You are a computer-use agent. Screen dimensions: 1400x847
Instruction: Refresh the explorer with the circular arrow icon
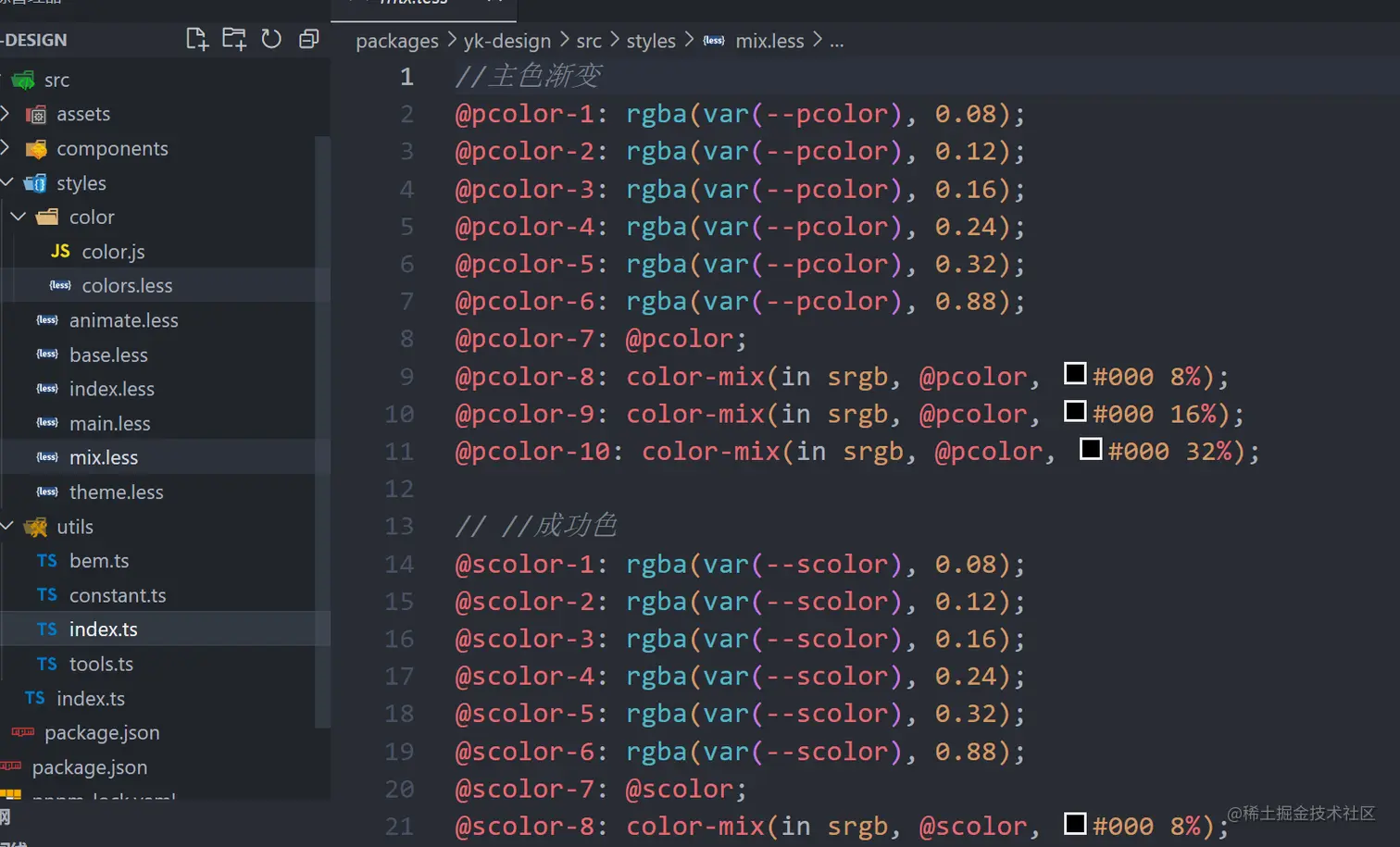271,39
